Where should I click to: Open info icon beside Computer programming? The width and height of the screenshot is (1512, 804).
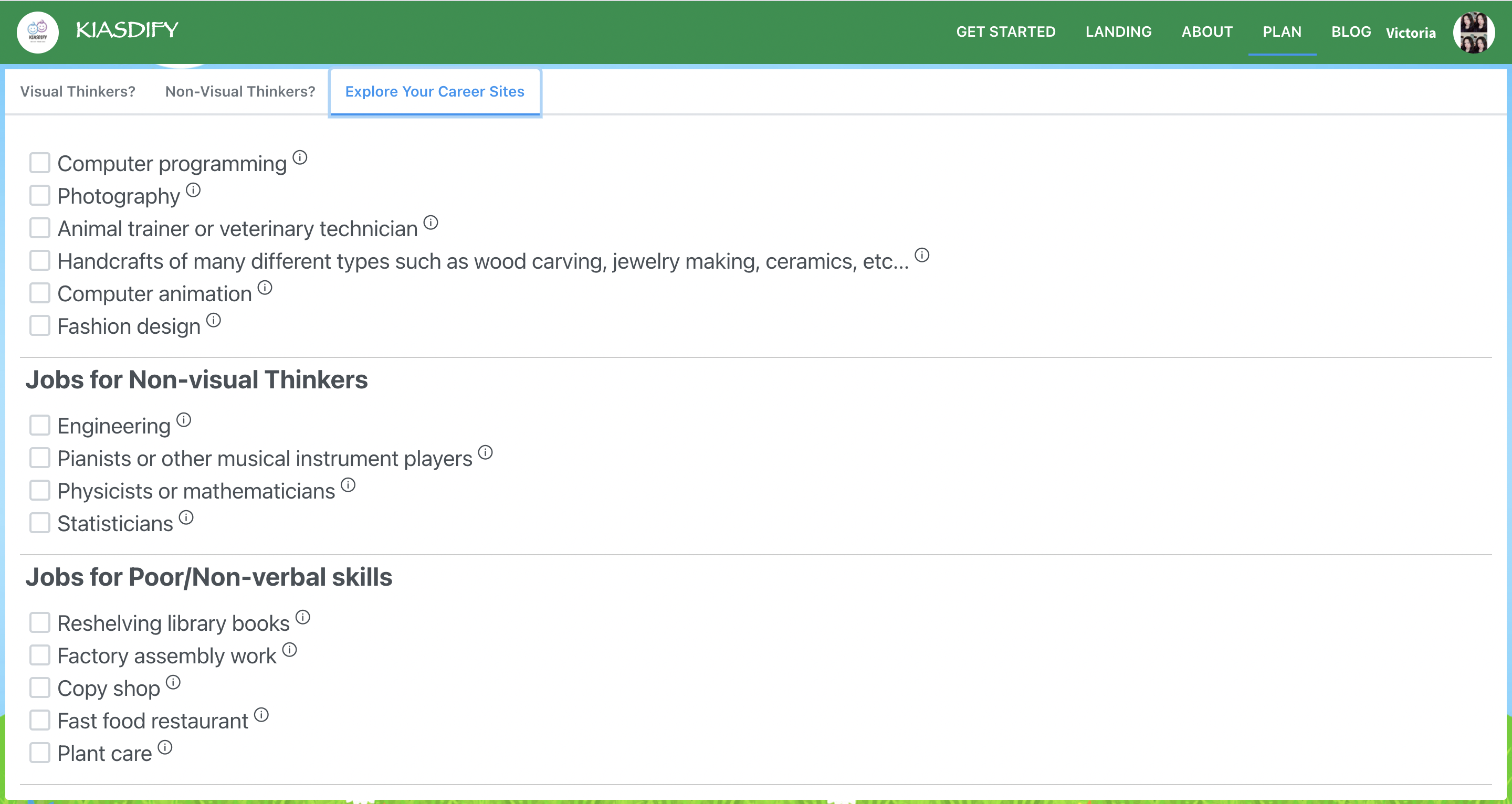(300, 157)
